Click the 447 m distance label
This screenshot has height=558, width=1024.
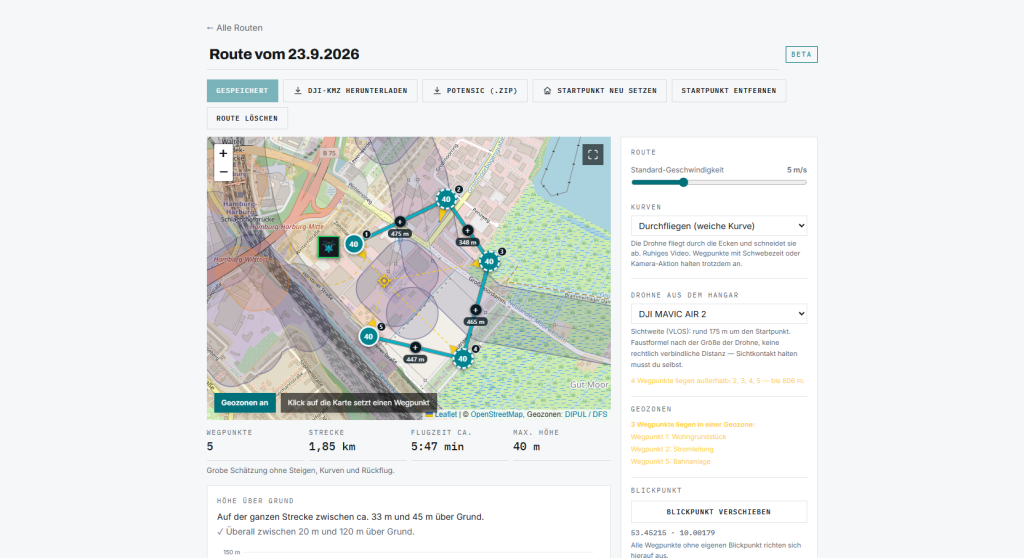click(x=415, y=359)
